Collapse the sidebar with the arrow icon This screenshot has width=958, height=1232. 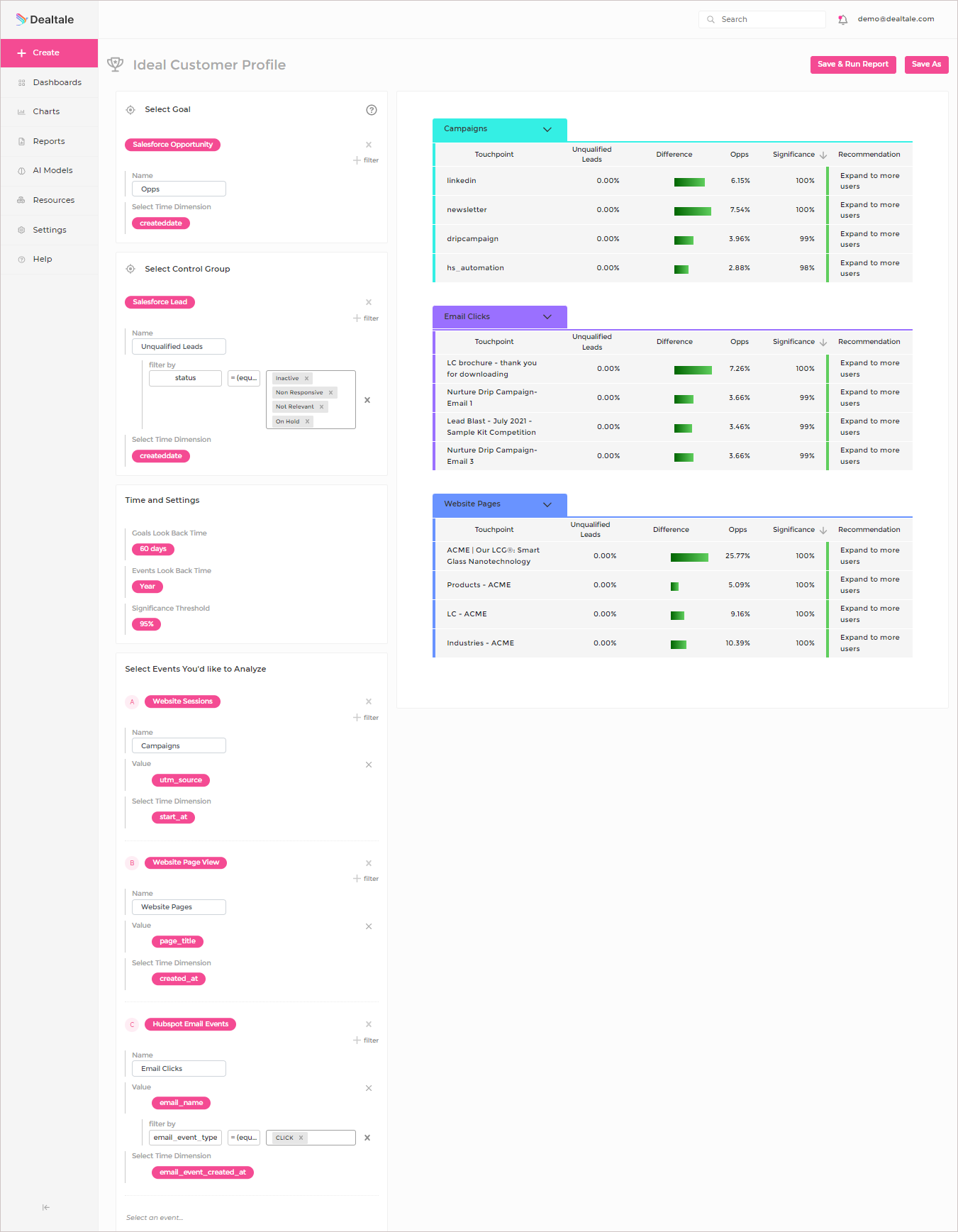[x=46, y=1207]
